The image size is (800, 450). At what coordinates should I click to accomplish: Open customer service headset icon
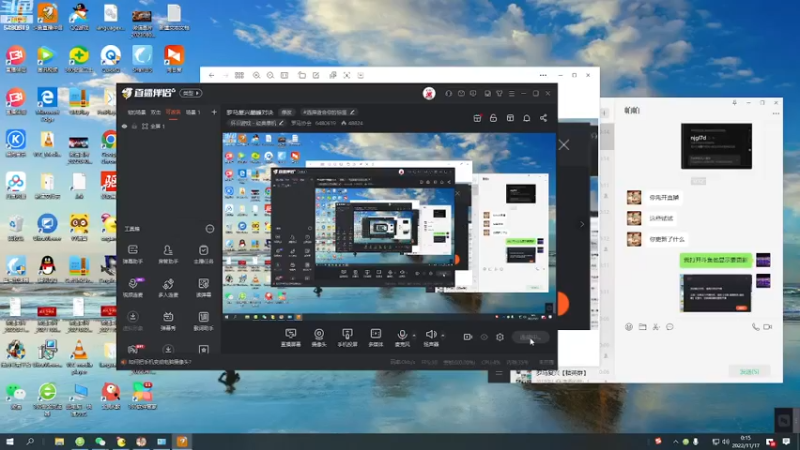[448, 93]
